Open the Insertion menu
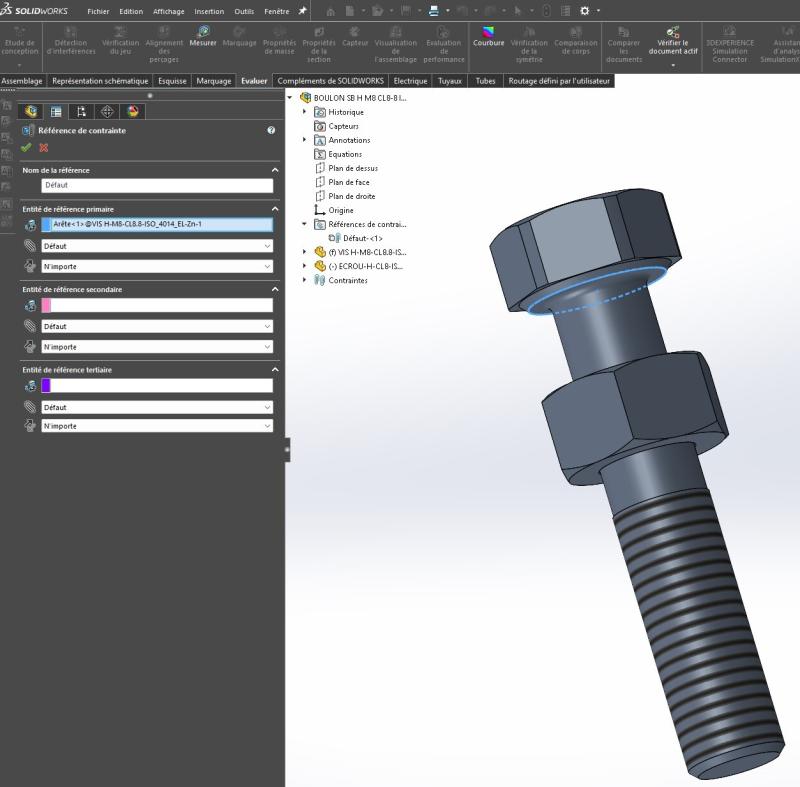The height and width of the screenshot is (787, 800). pyautogui.click(x=209, y=11)
